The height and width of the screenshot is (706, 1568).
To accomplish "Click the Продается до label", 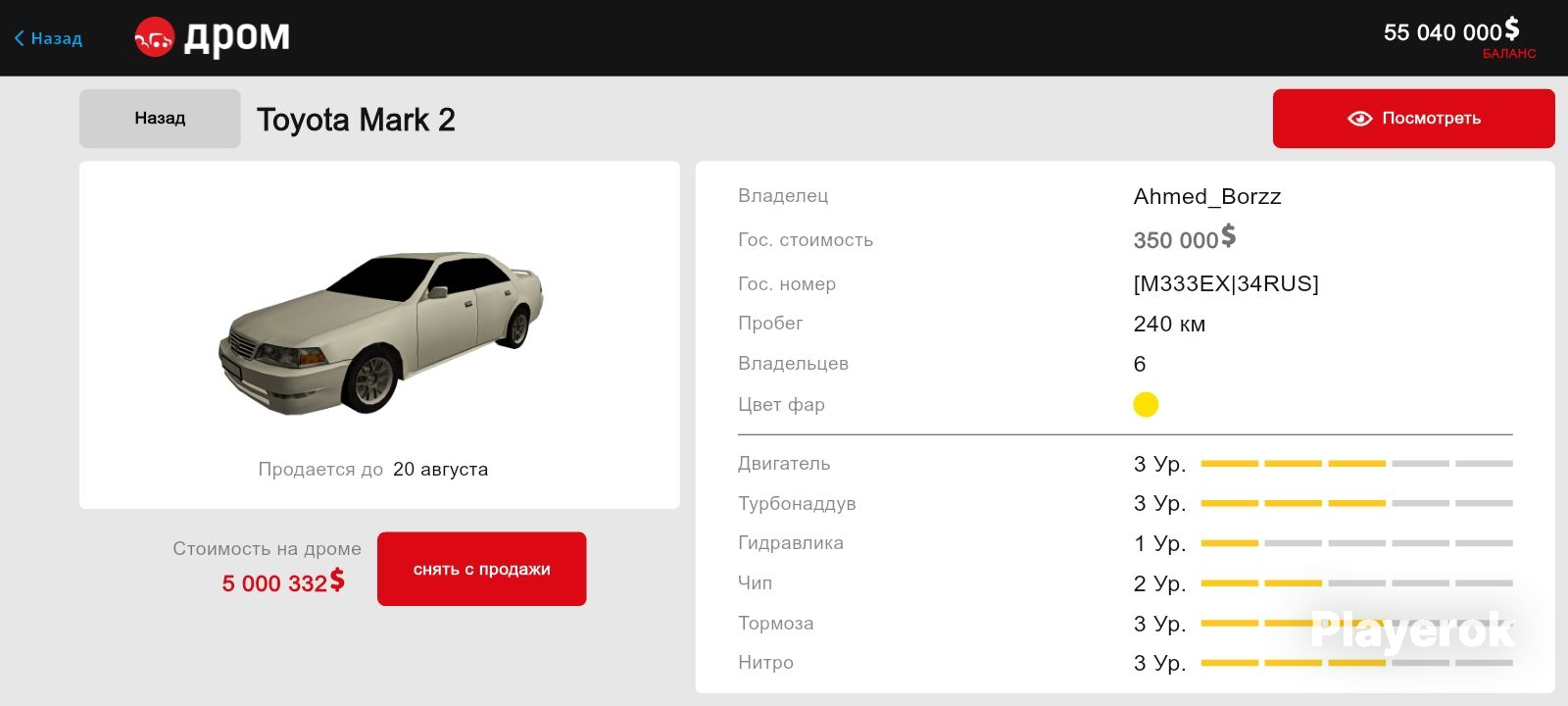I will point(320,470).
